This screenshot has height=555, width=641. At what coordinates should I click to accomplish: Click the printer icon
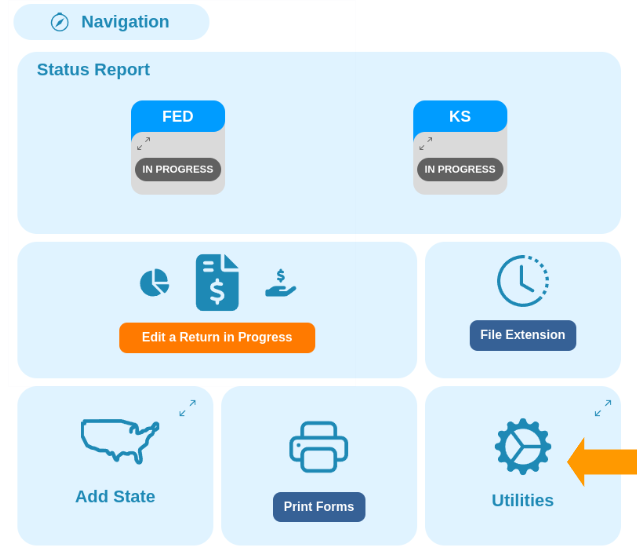[318, 447]
